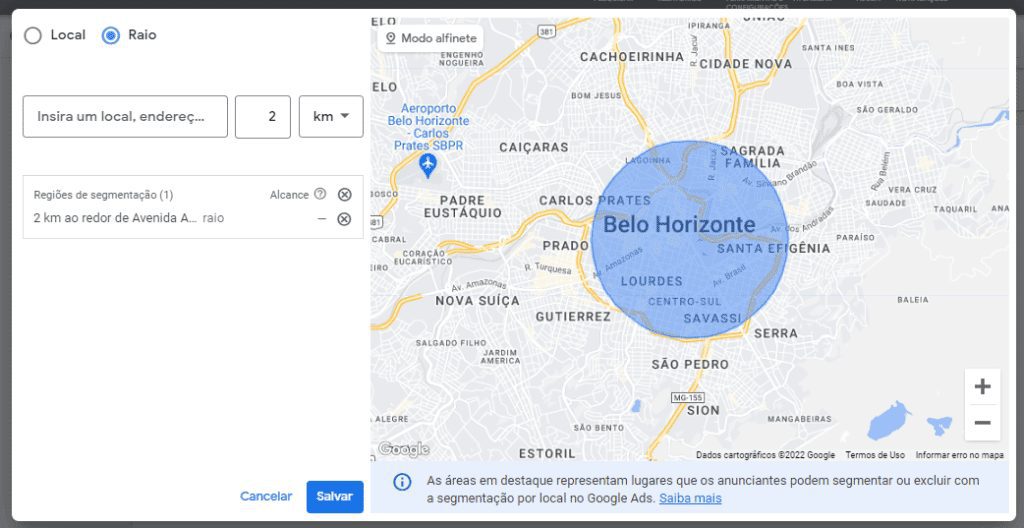
Task: Click the radius value field showing 2
Action: click(263, 116)
